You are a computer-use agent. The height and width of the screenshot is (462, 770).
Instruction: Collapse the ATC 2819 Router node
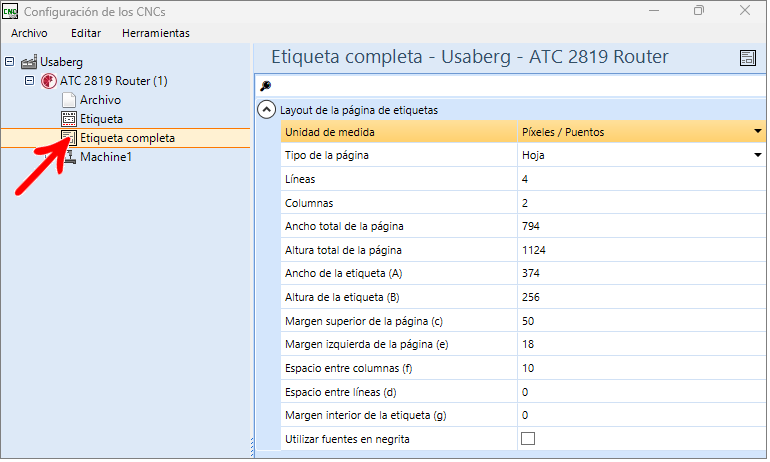point(29,81)
